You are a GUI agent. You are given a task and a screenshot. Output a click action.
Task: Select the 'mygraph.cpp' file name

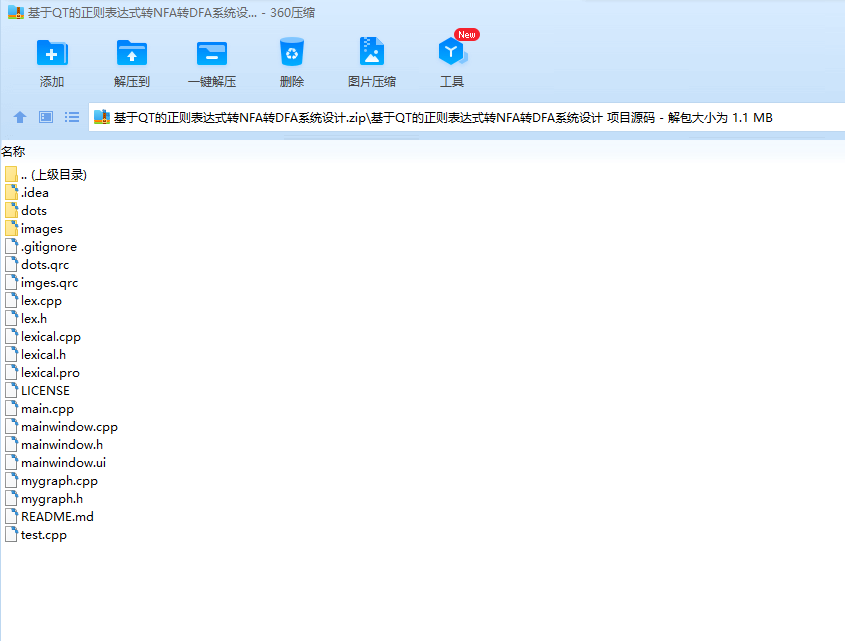tap(60, 480)
